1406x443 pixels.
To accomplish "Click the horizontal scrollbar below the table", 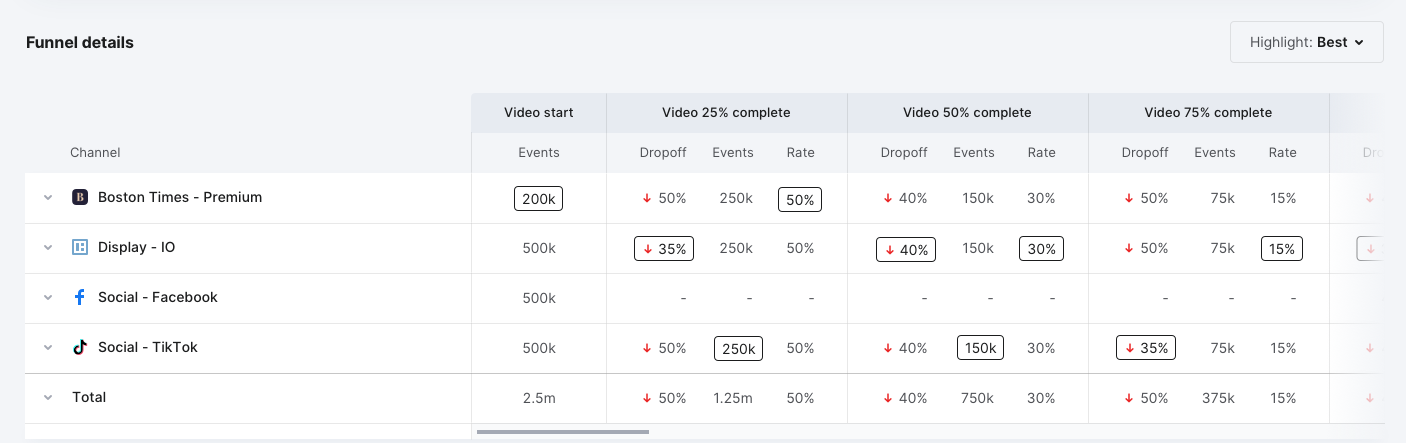I will click(563, 432).
